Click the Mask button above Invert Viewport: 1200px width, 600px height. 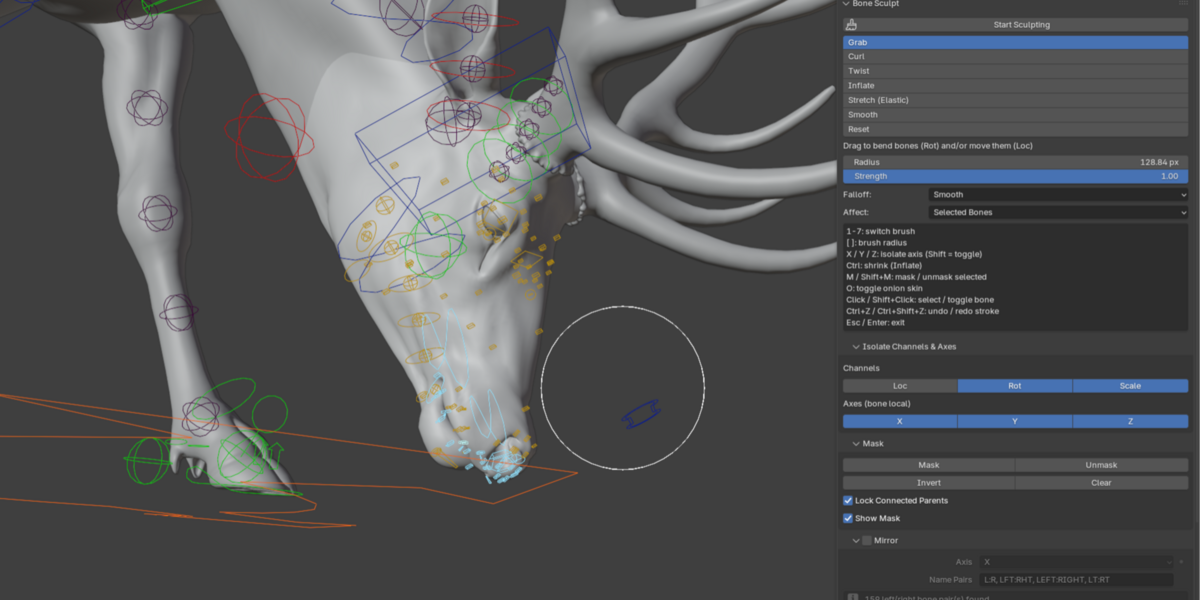point(929,465)
